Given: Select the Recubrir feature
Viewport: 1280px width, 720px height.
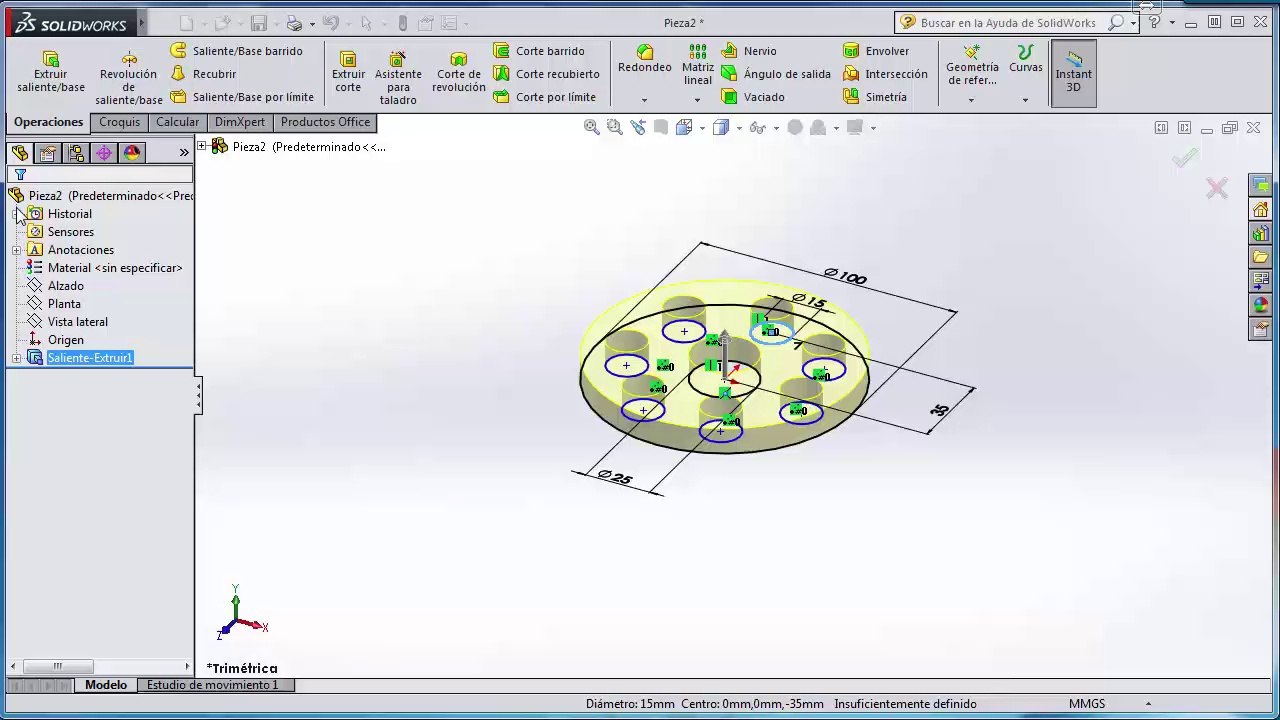Looking at the screenshot, I should (203, 74).
